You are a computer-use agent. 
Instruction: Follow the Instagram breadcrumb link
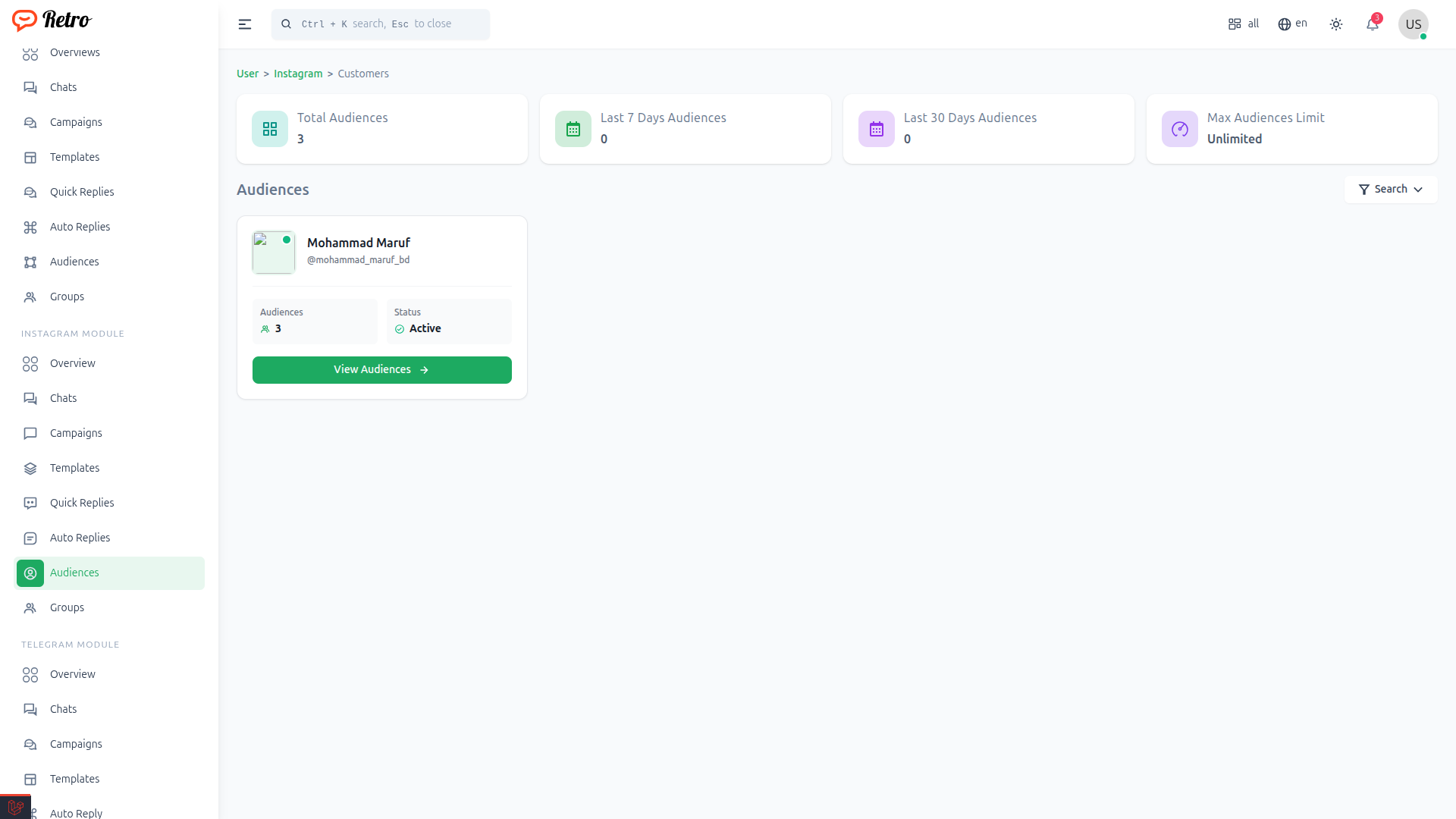coord(298,74)
